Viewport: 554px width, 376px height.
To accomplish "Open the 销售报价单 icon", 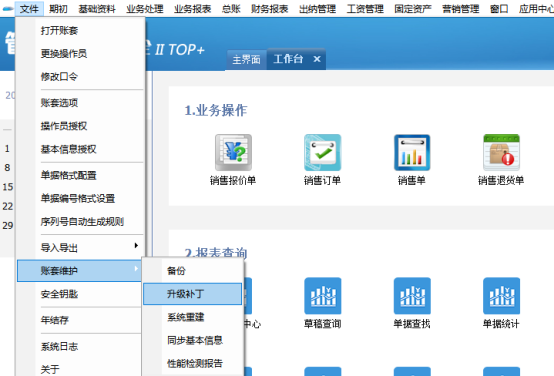I will tap(233, 152).
